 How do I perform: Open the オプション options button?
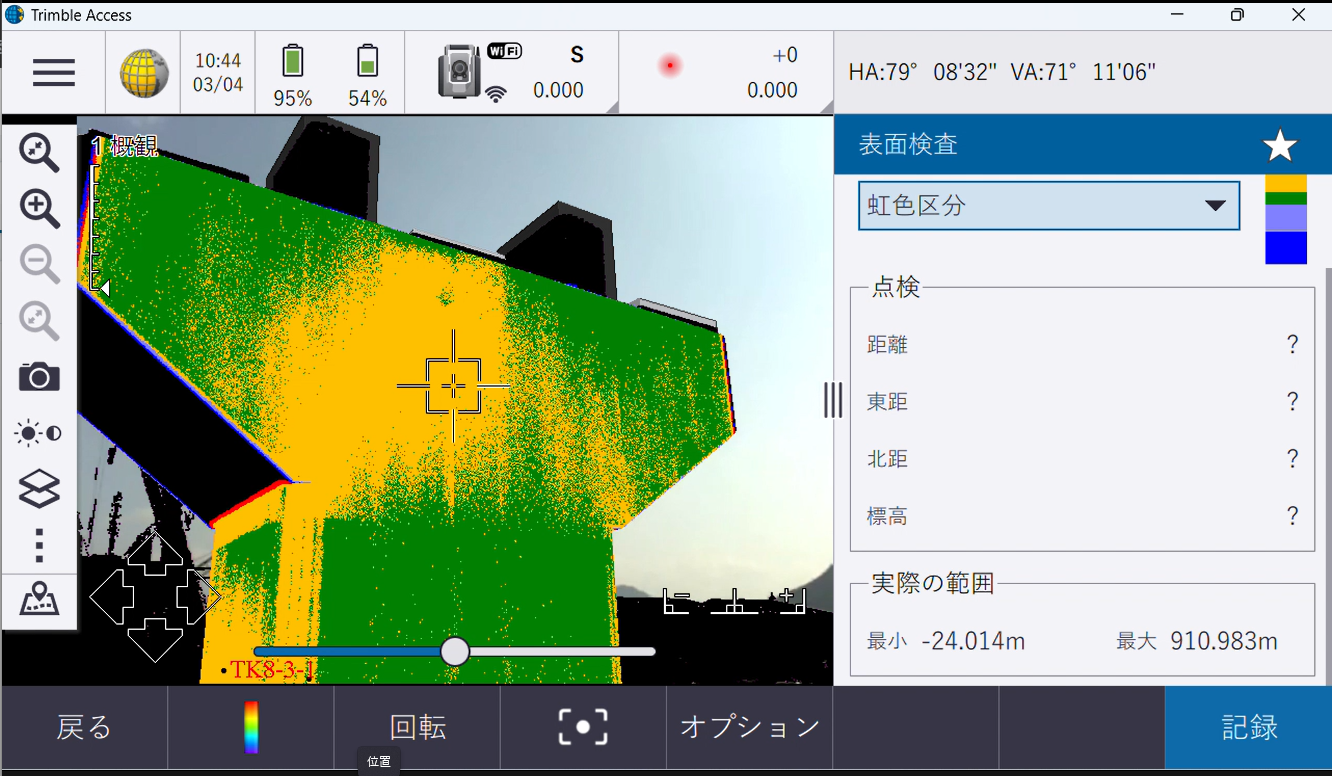tap(750, 727)
